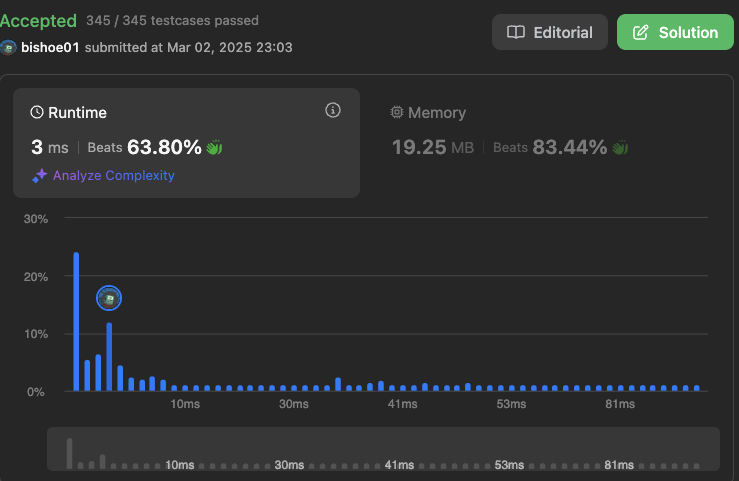Click the 30ms label on the chart axis
Viewport: 739px width, 481px height.
pyautogui.click(x=294, y=404)
